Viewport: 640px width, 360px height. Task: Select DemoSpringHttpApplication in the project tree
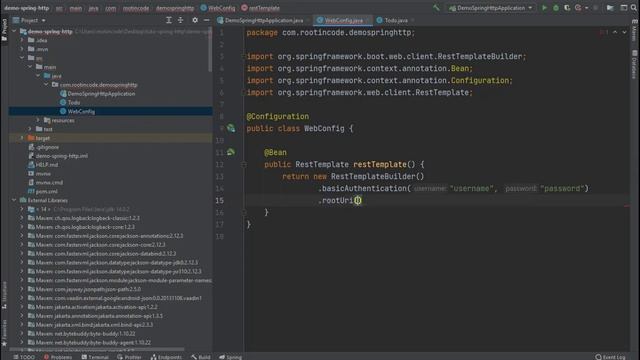pyautogui.click(x=101, y=93)
